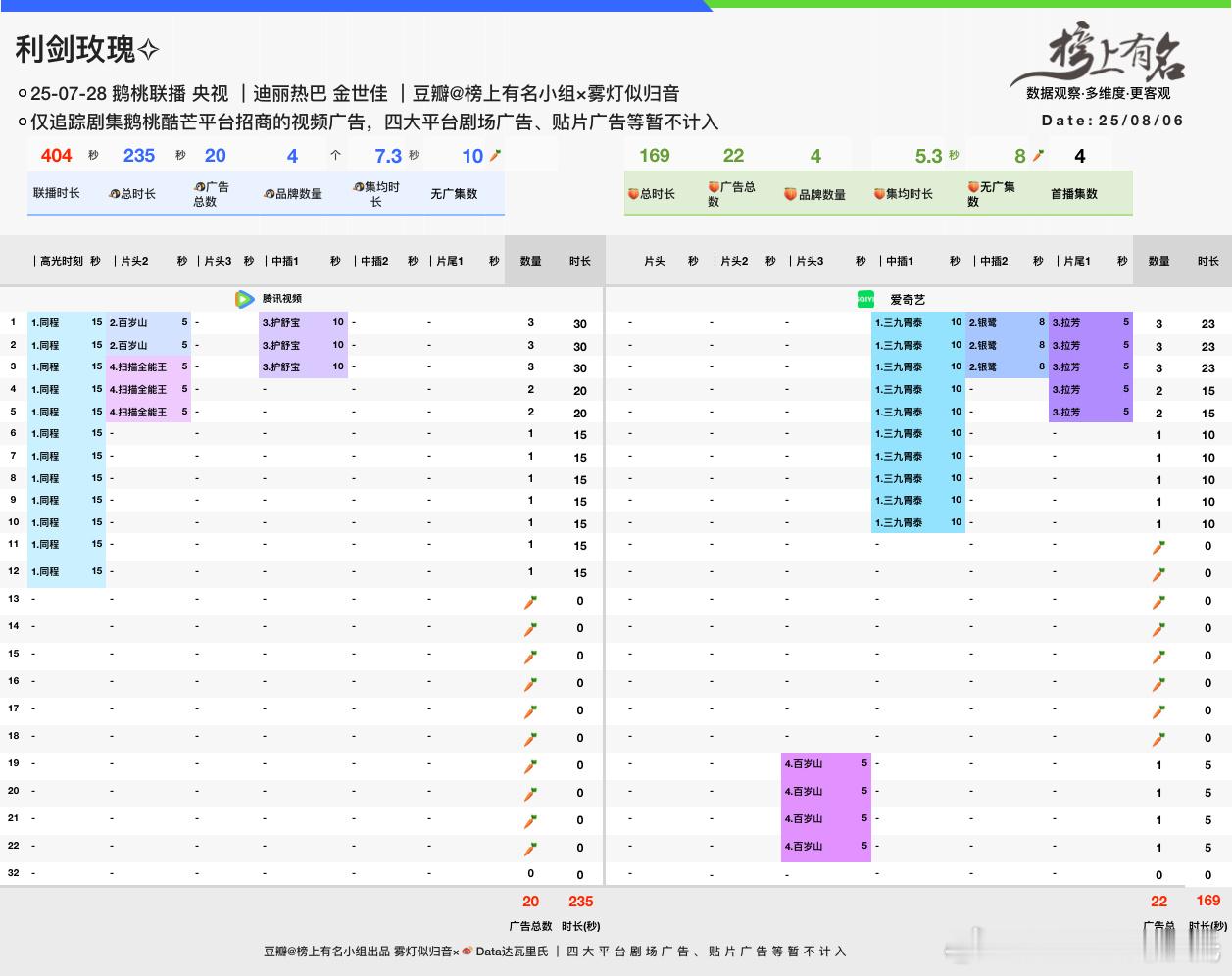
Task: Click the peach icon before green 广告总数
Action: click(x=714, y=186)
